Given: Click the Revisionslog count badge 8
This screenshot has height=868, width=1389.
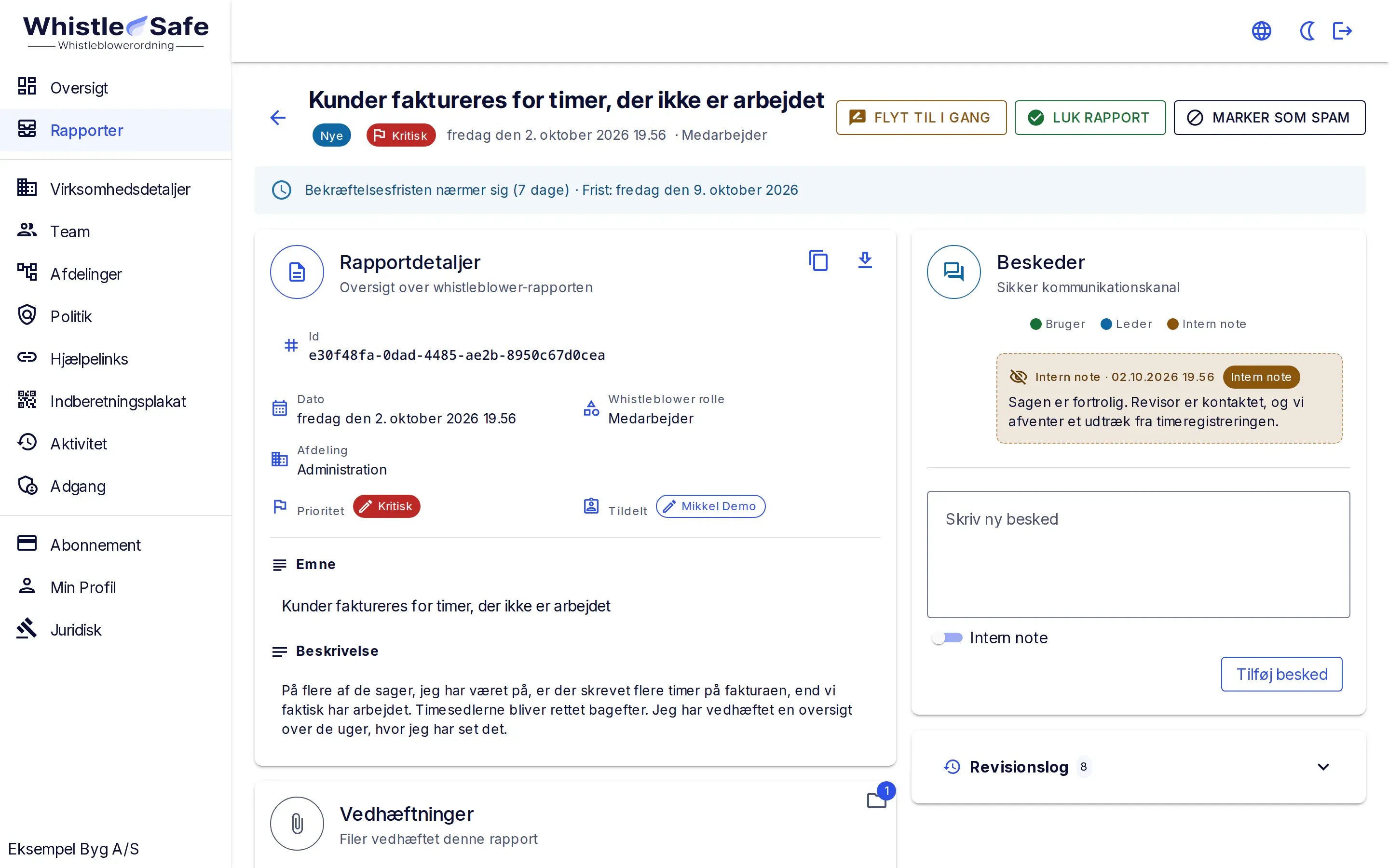Looking at the screenshot, I should [1083, 767].
